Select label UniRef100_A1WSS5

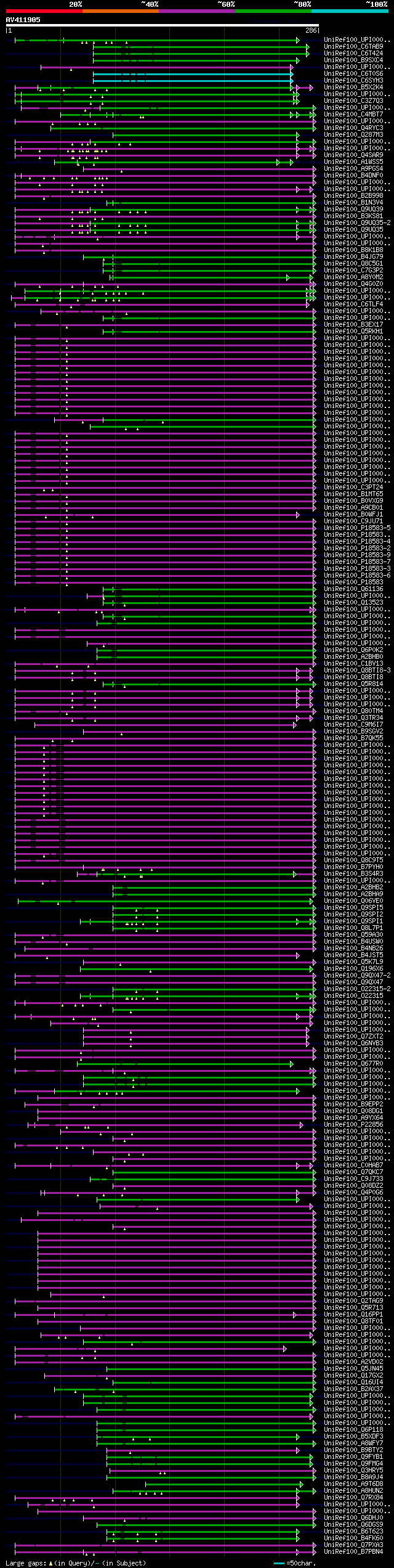[x=353, y=161]
